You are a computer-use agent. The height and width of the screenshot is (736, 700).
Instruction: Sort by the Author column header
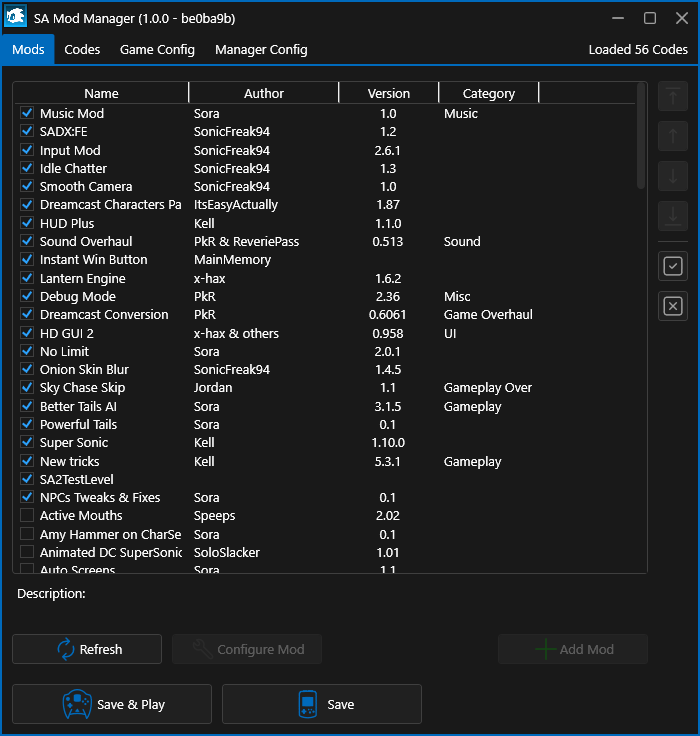pyautogui.click(x=263, y=93)
